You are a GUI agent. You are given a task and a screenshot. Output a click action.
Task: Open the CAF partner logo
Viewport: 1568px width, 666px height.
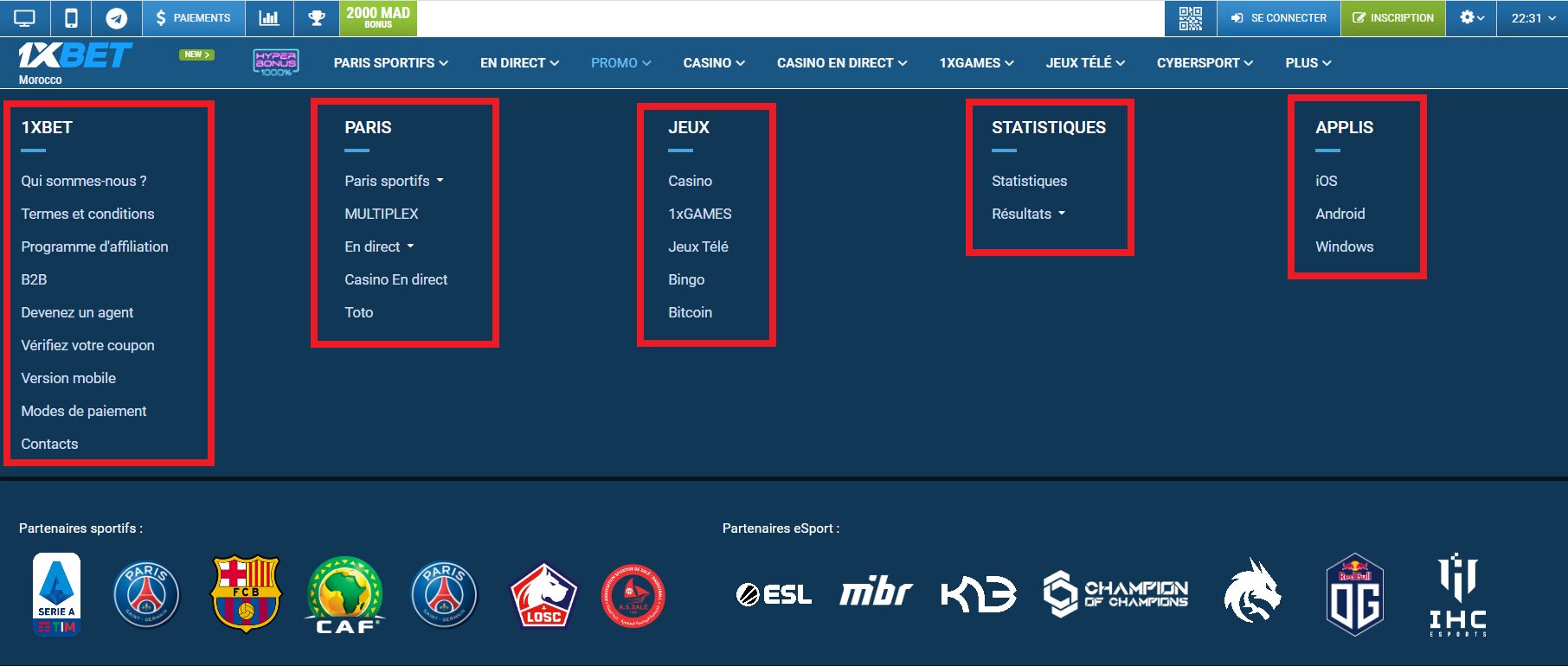tap(345, 595)
